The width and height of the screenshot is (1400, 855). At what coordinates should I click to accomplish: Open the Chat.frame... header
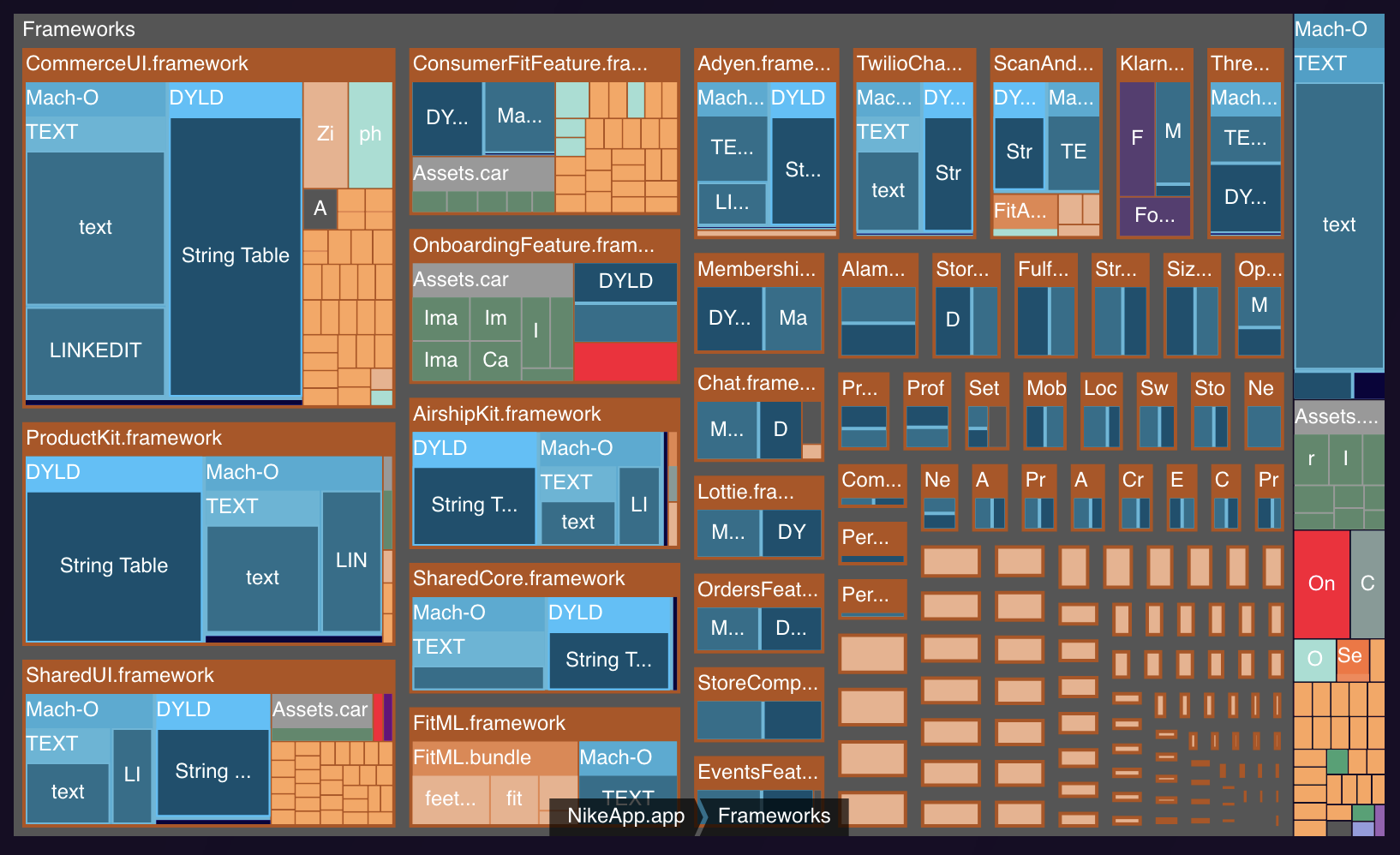point(758,383)
